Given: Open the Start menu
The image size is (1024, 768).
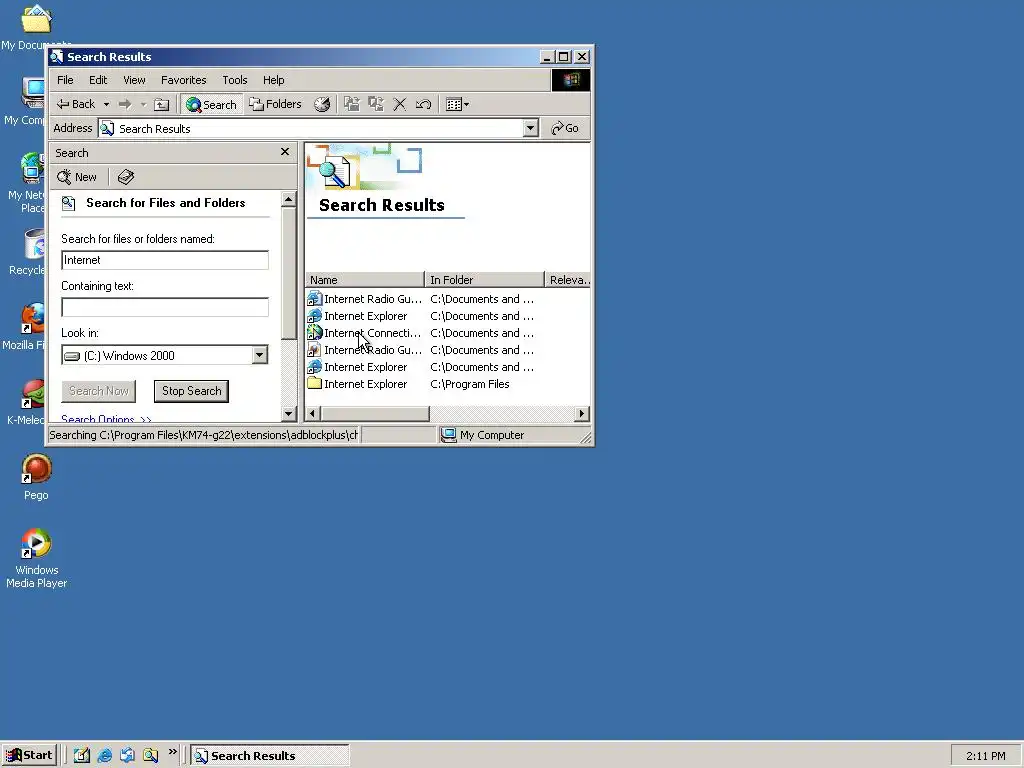Looking at the screenshot, I should pyautogui.click(x=29, y=756).
